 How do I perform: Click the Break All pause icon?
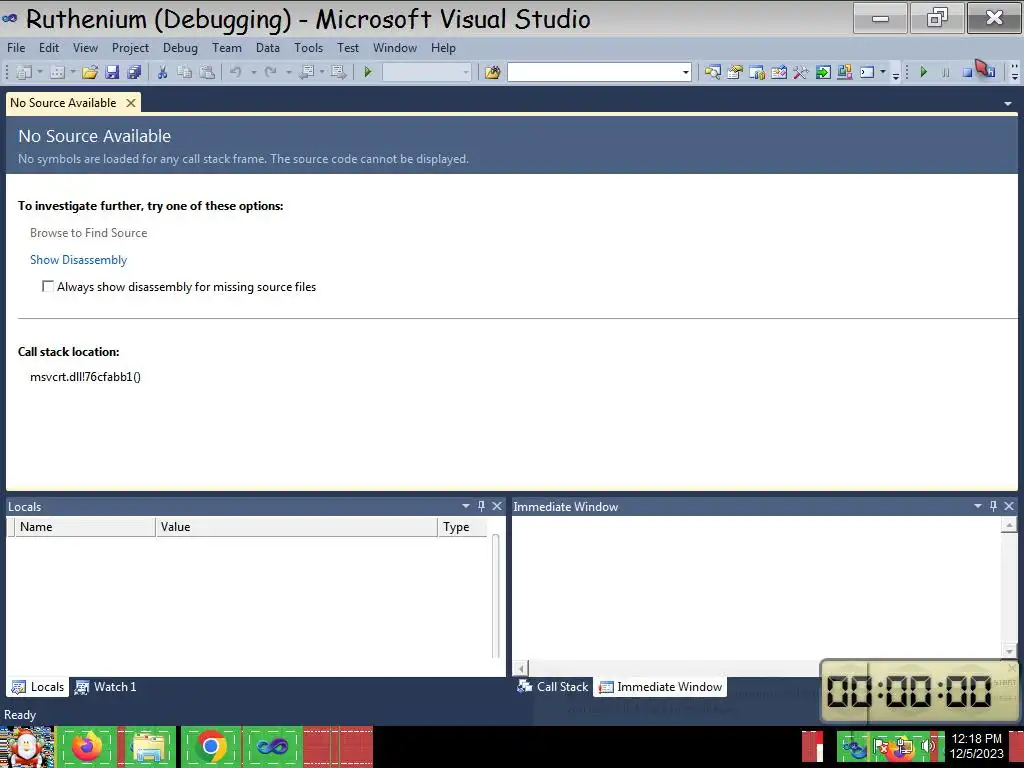[x=946, y=72]
